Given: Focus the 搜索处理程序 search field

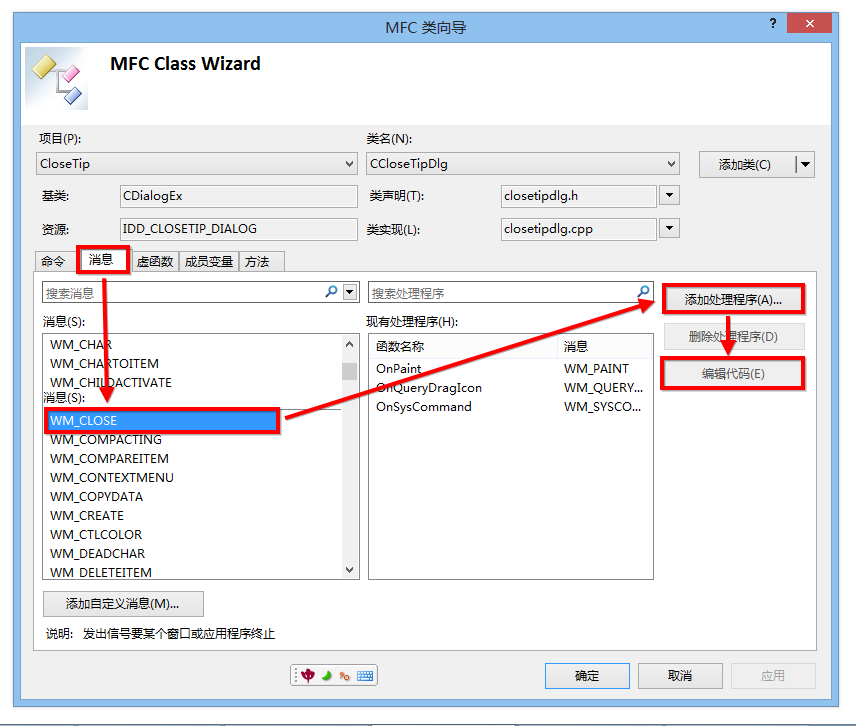Looking at the screenshot, I should (x=502, y=293).
